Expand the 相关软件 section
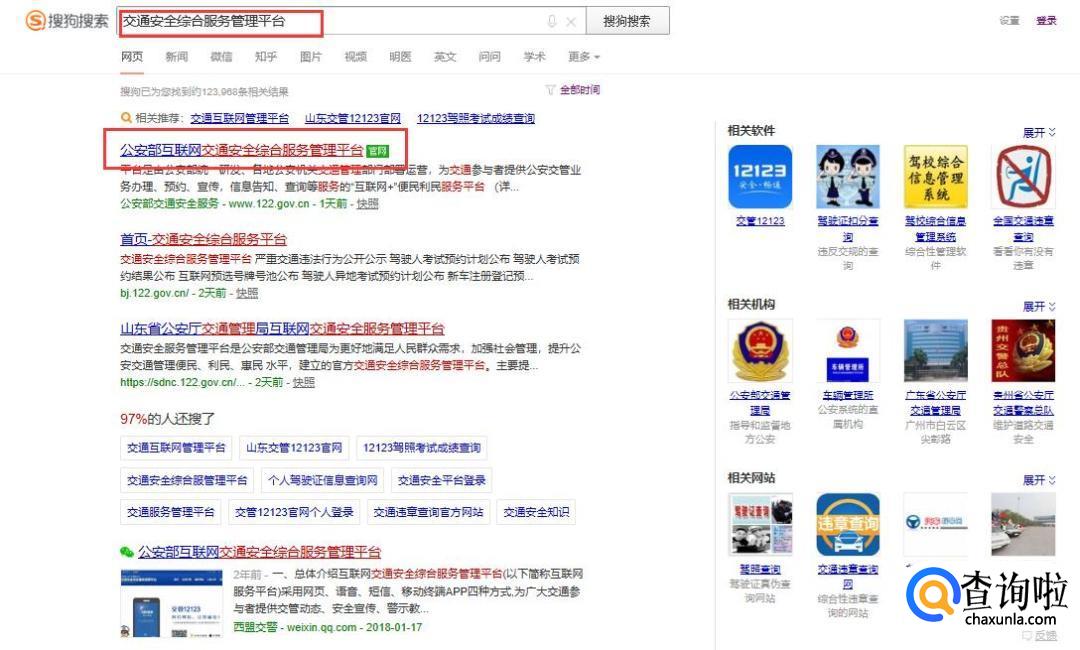1080x650 pixels. point(1038,132)
